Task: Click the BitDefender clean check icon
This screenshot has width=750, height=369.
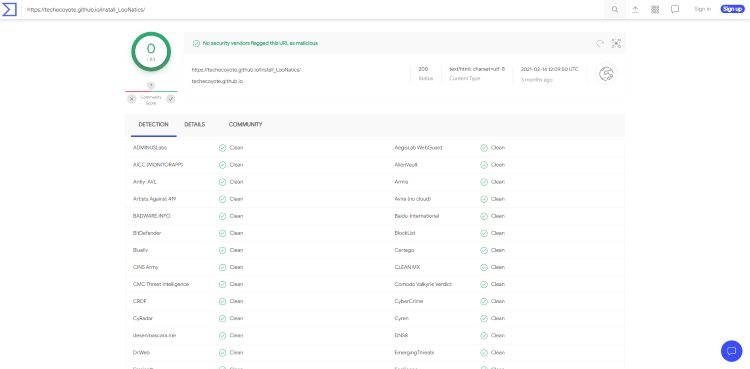Action: pyautogui.click(x=222, y=233)
